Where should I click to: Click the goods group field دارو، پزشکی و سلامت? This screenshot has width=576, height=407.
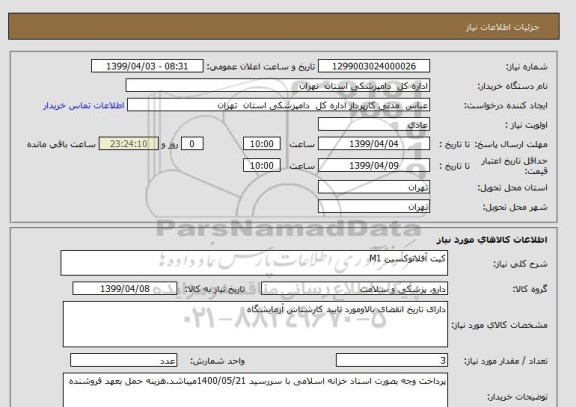click(354, 289)
